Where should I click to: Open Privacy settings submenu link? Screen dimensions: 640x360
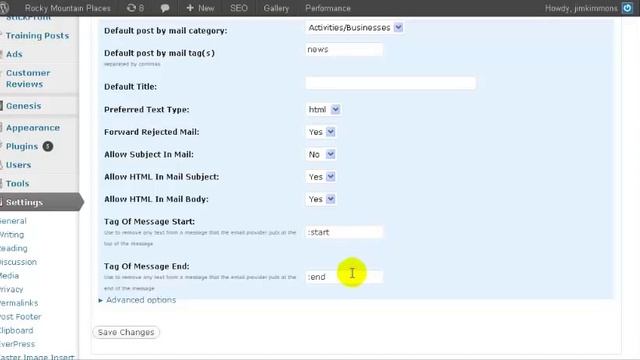[11, 289]
